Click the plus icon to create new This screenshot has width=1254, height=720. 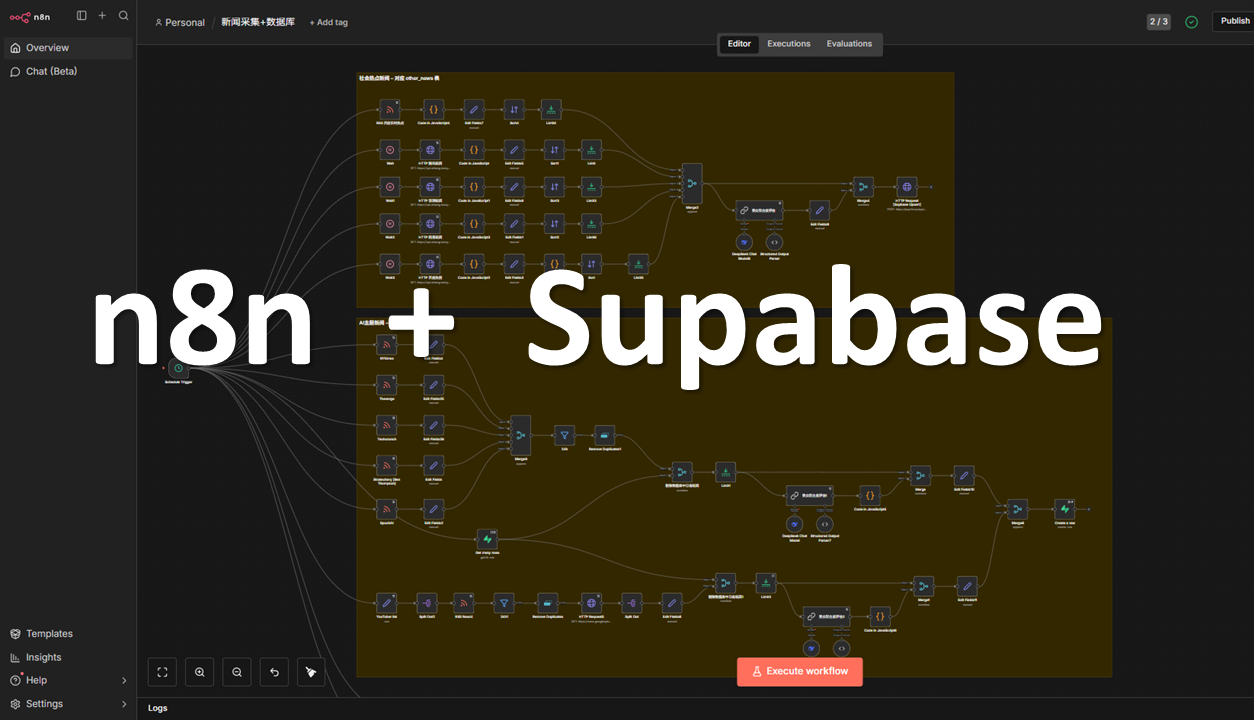tap(102, 16)
